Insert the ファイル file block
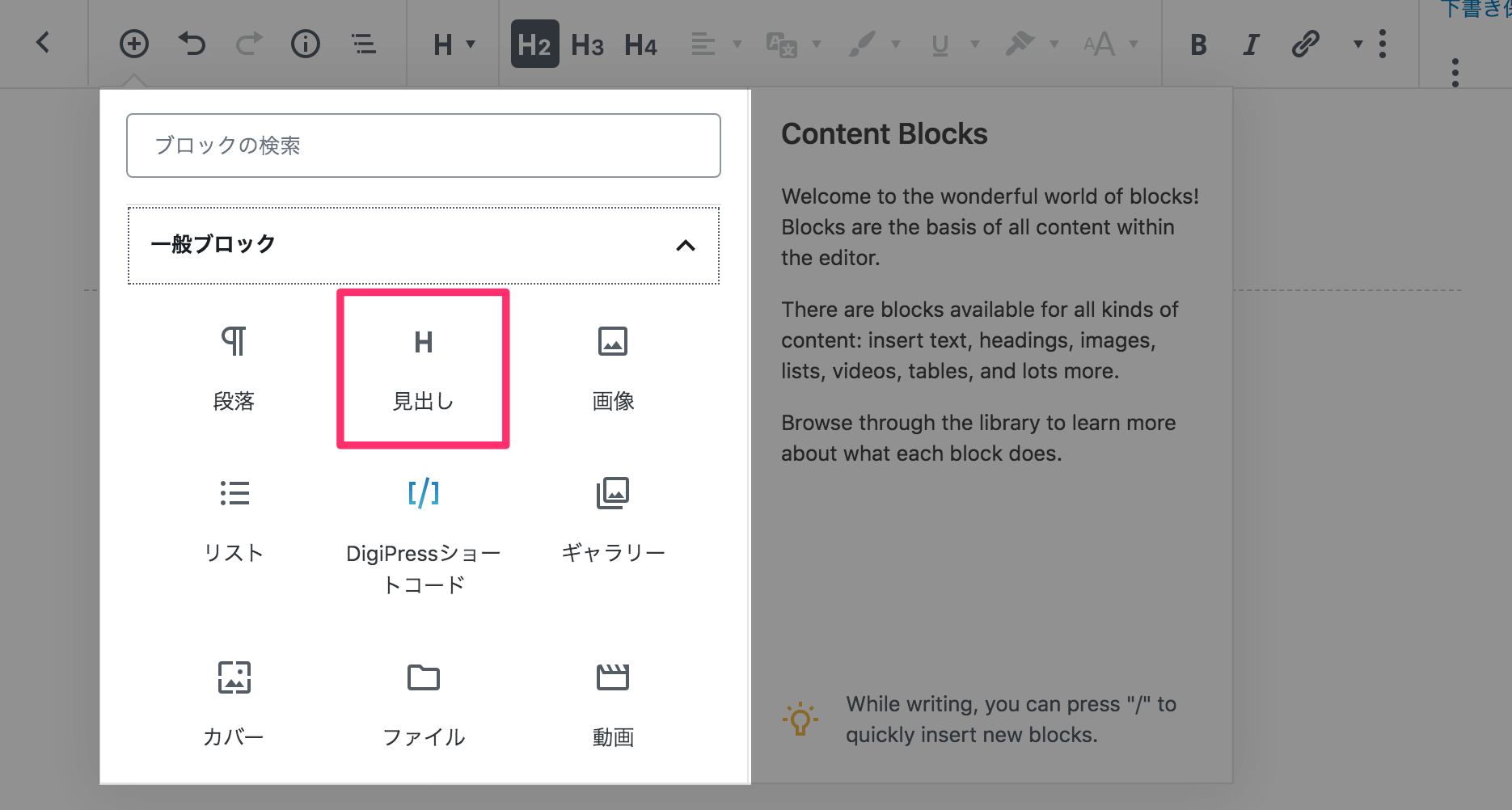 click(423, 703)
